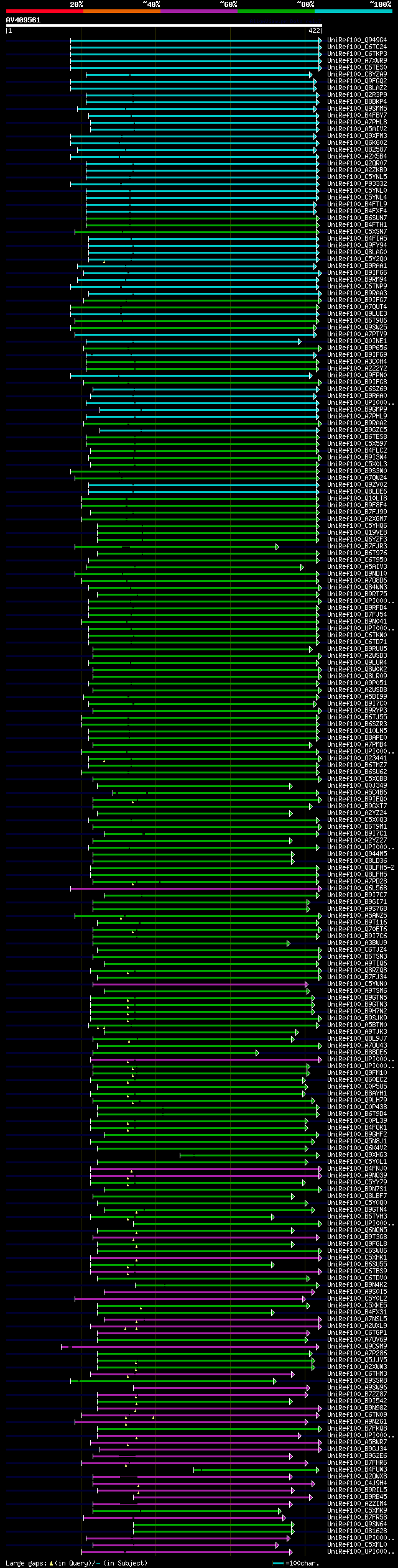Select the label UniRef100_Q8LAG0
This screenshot has height=1568, width=398.
(357, 252)
